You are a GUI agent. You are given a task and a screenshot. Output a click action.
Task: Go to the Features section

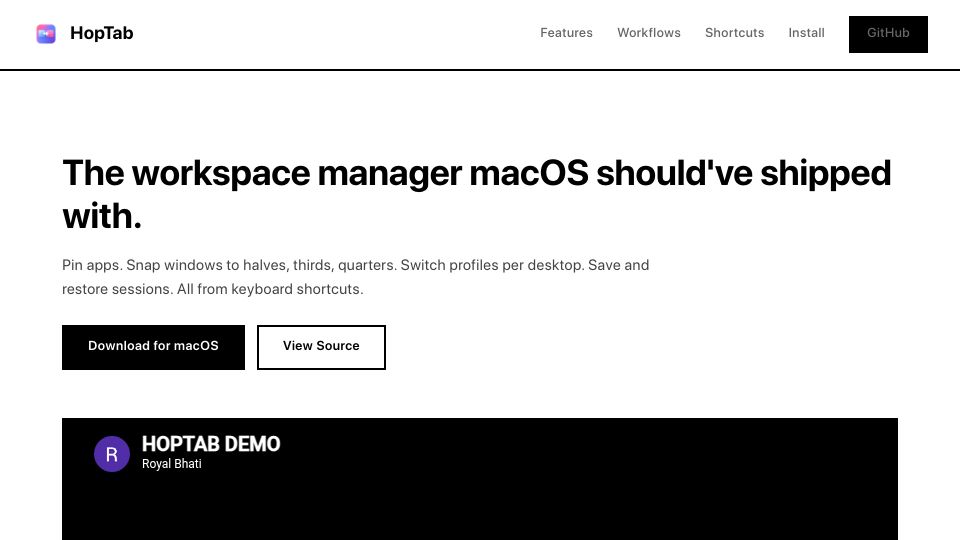(x=566, y=33)
